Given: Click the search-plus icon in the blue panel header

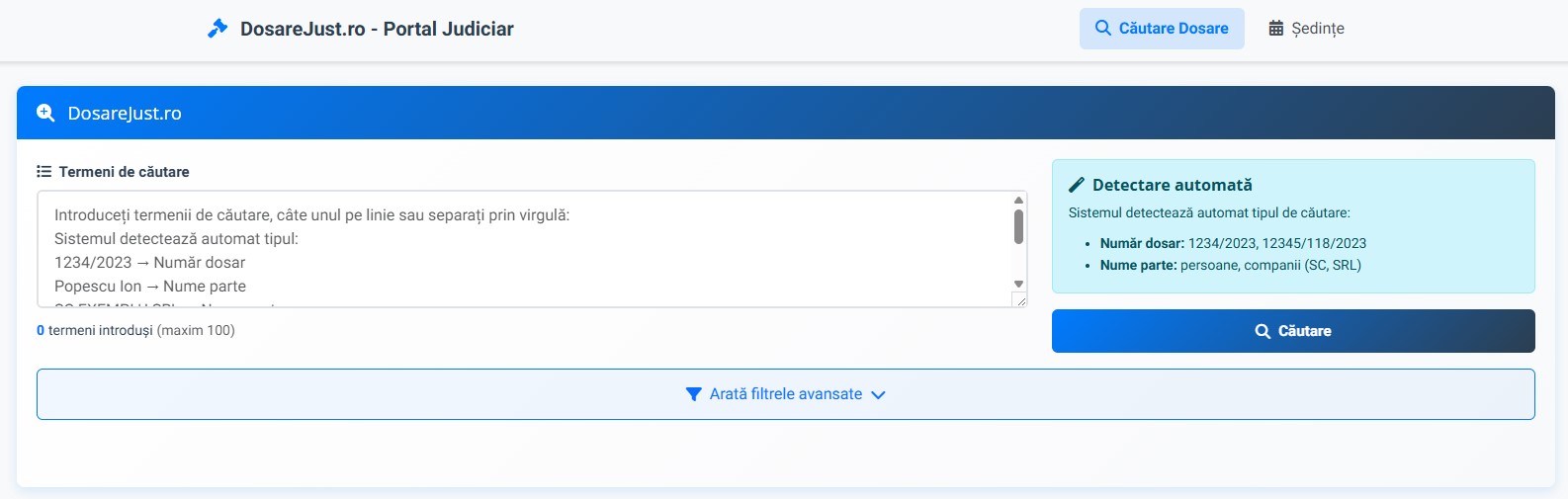Looking at the screenshot, I should point(45,114).
